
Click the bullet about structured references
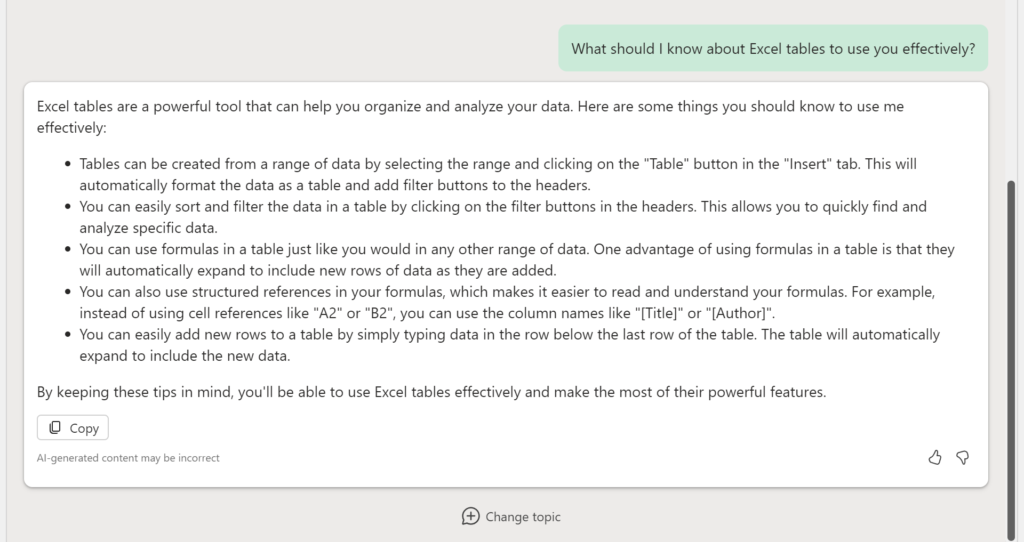pyautogui.click(x=500, y=303)
